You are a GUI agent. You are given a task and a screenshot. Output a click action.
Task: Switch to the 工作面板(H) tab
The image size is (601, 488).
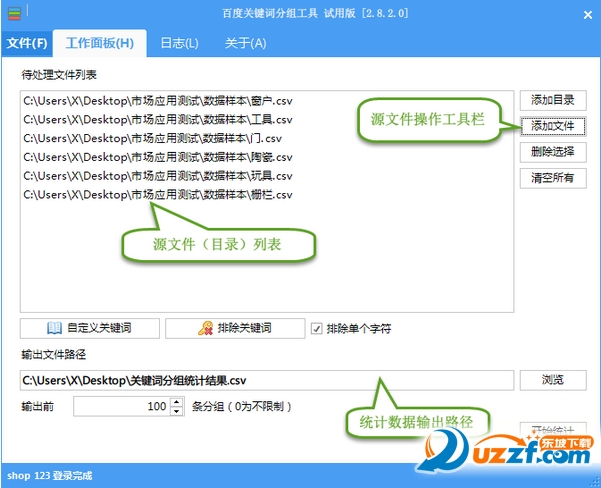[100, 43]
